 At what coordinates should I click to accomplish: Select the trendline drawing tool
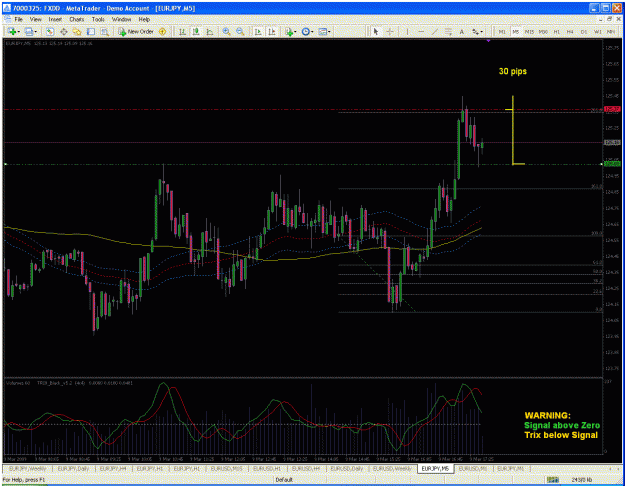point(435,31)
